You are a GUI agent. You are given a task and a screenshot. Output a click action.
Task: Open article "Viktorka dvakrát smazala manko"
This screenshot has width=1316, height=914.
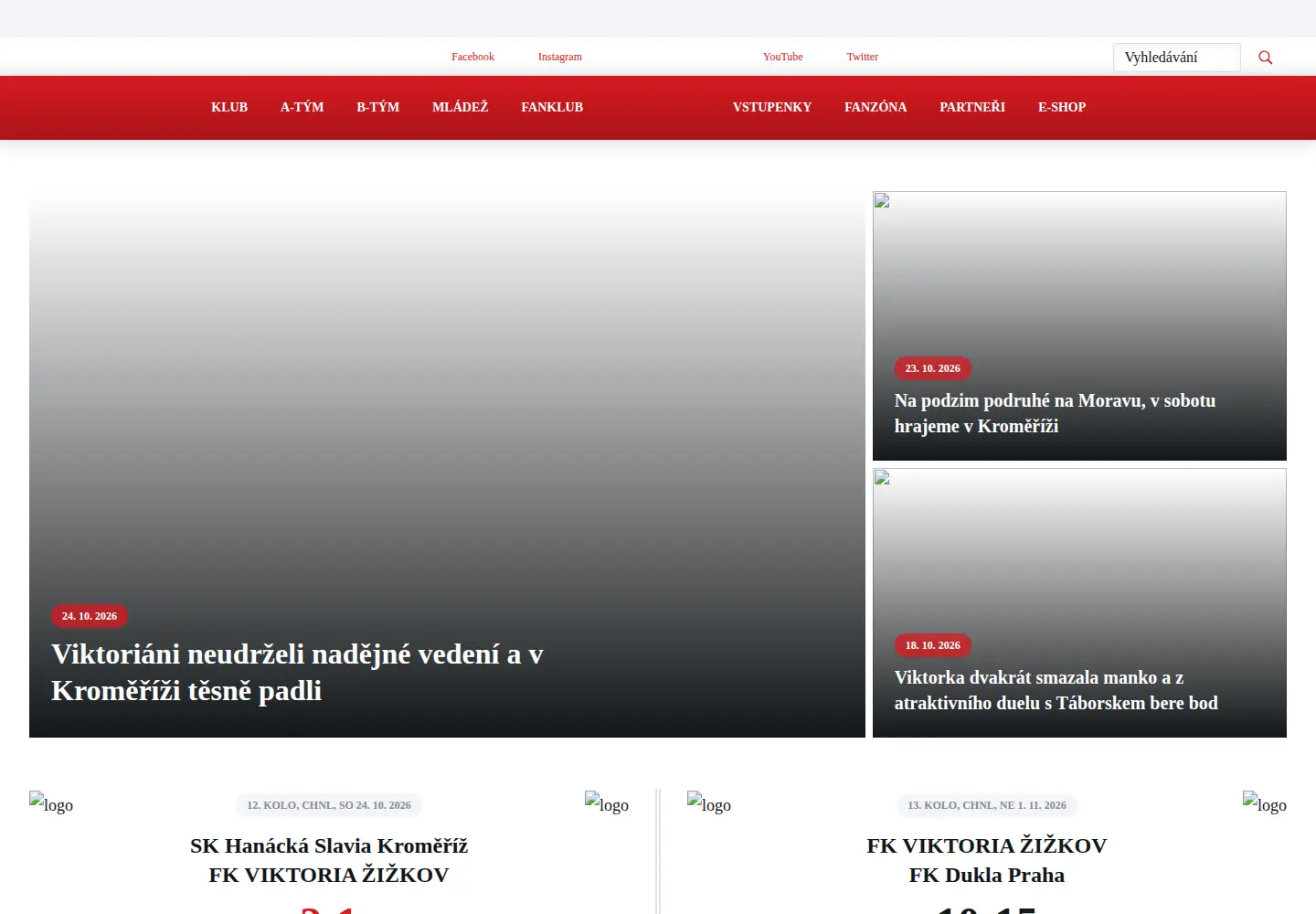pyautogui.click(x=1056, y=690)
